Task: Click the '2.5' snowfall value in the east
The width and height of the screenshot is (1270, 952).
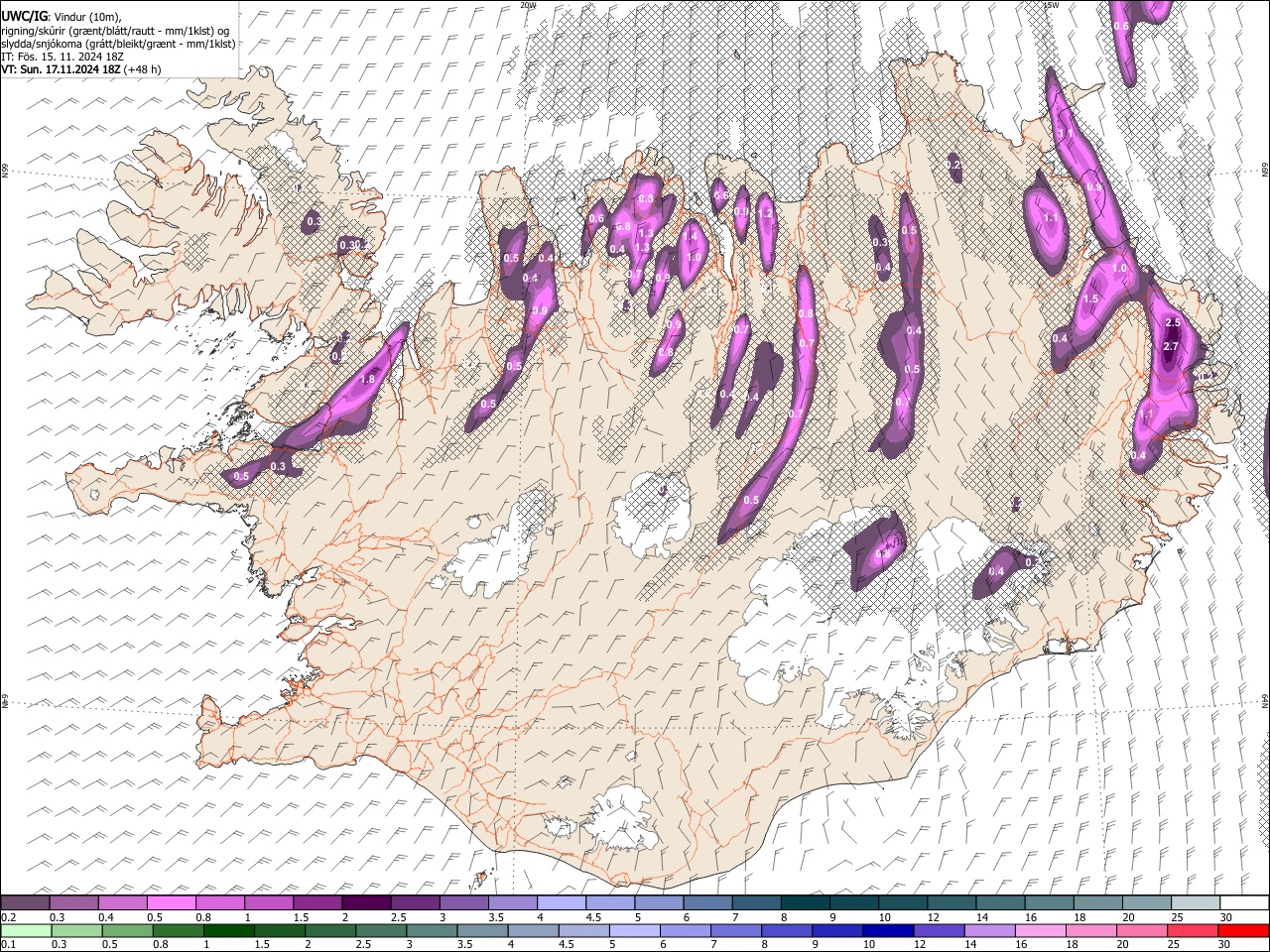Action: 1173,323
